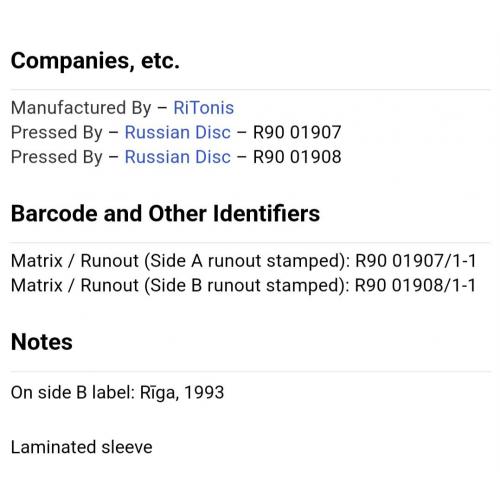Open the RiTonis manufacturer link

point(204,108)
